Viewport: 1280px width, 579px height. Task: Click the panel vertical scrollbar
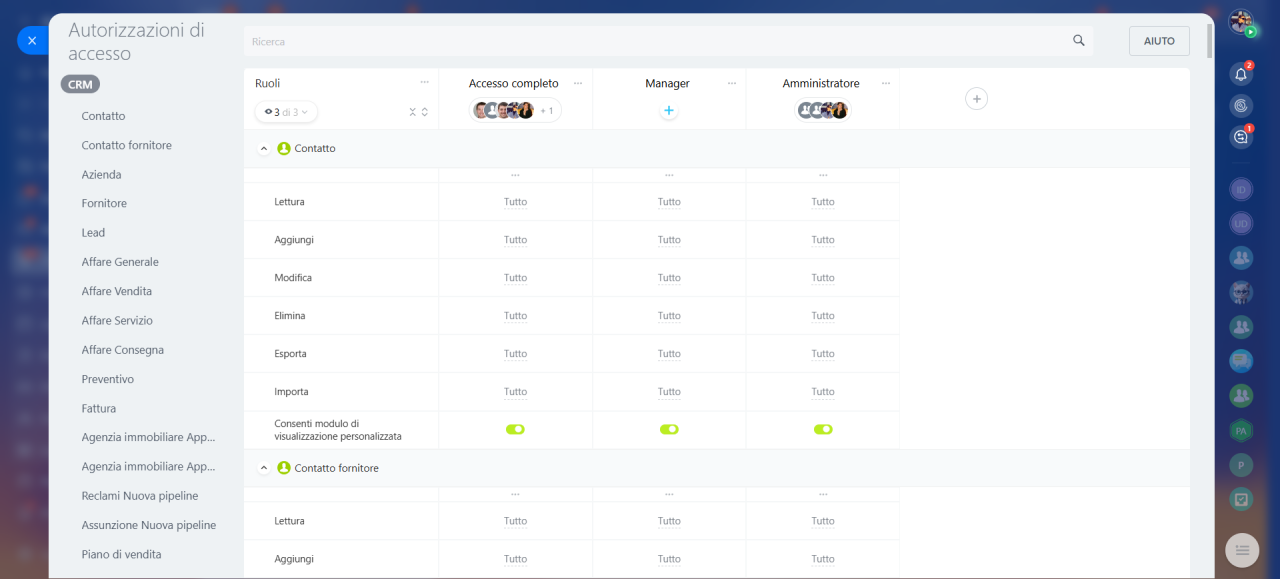click(x=1210, y=40)
